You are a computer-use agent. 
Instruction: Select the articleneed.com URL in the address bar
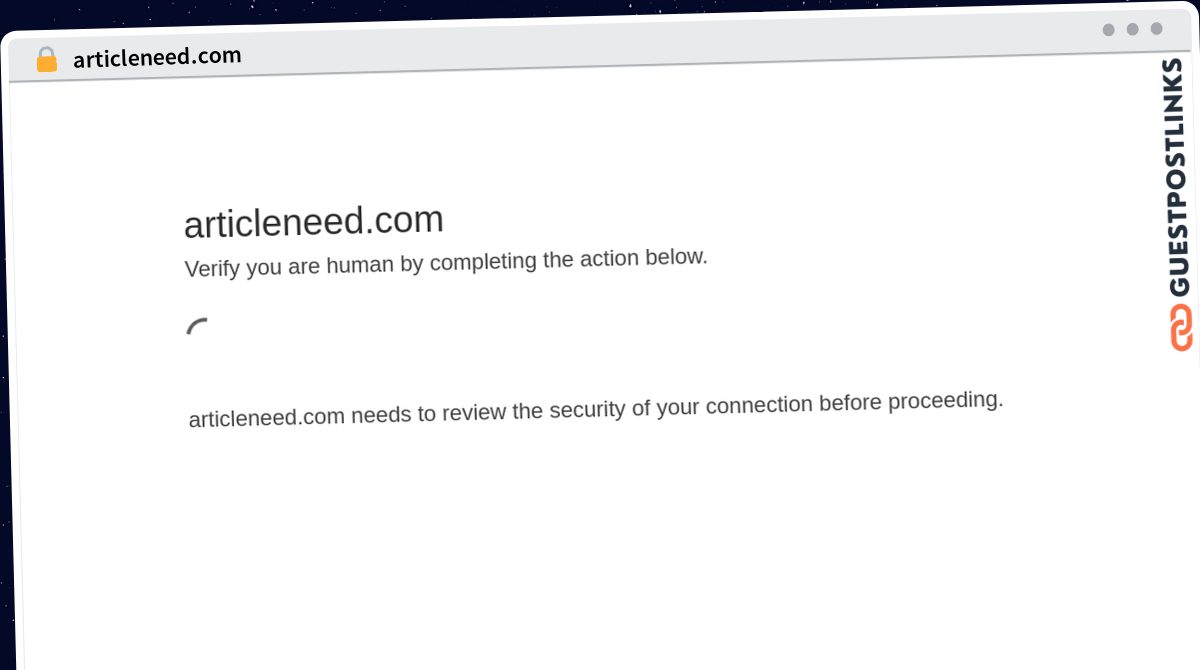click(x=157, y=57)
